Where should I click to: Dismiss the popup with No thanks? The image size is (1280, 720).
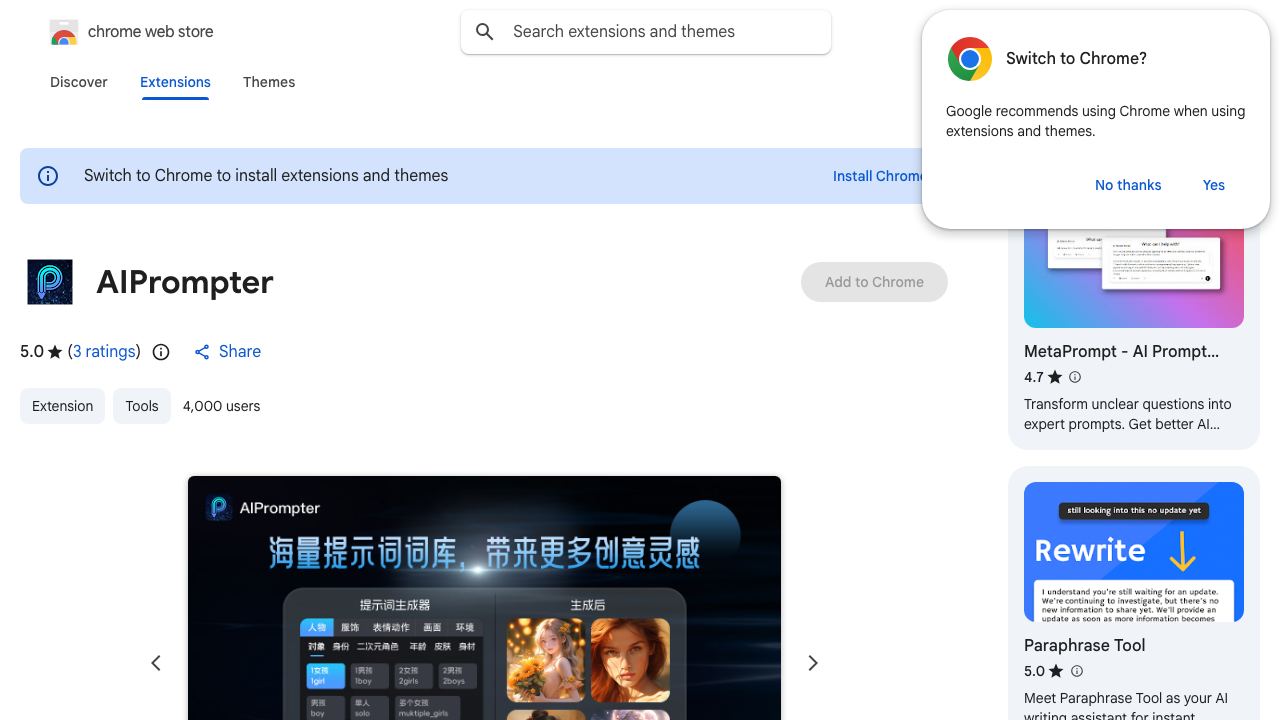pyautogui.click(x=1128, y=185)
